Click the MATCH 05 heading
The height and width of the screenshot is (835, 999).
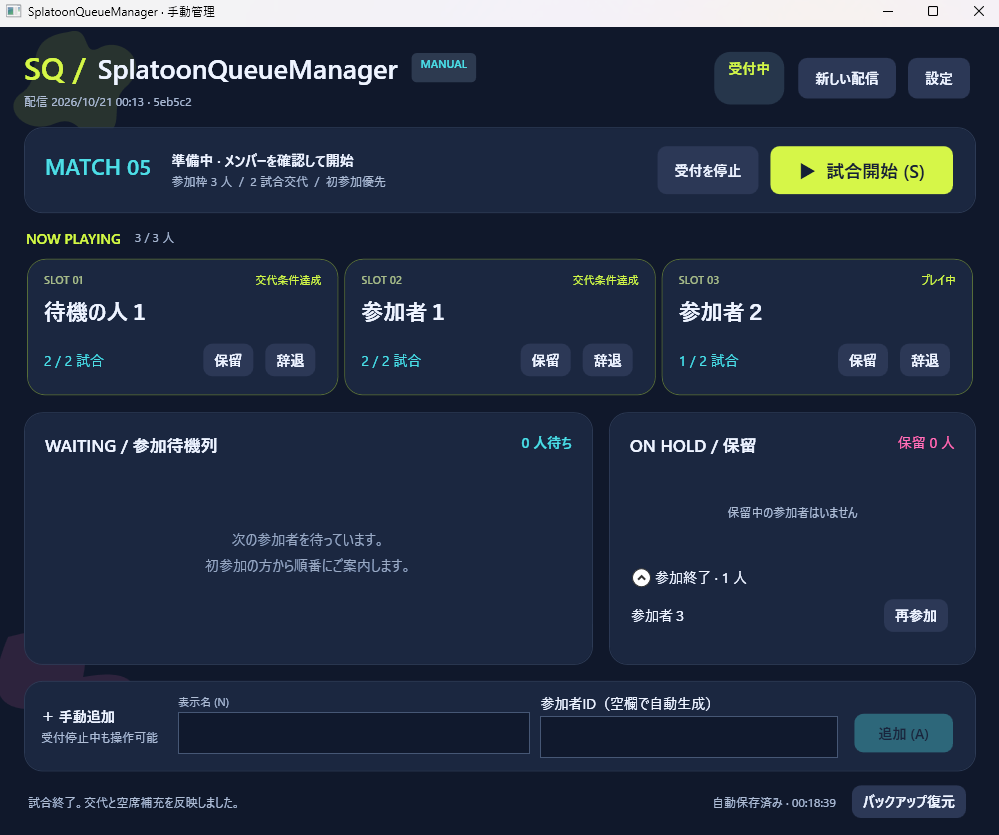coord(98,168)
